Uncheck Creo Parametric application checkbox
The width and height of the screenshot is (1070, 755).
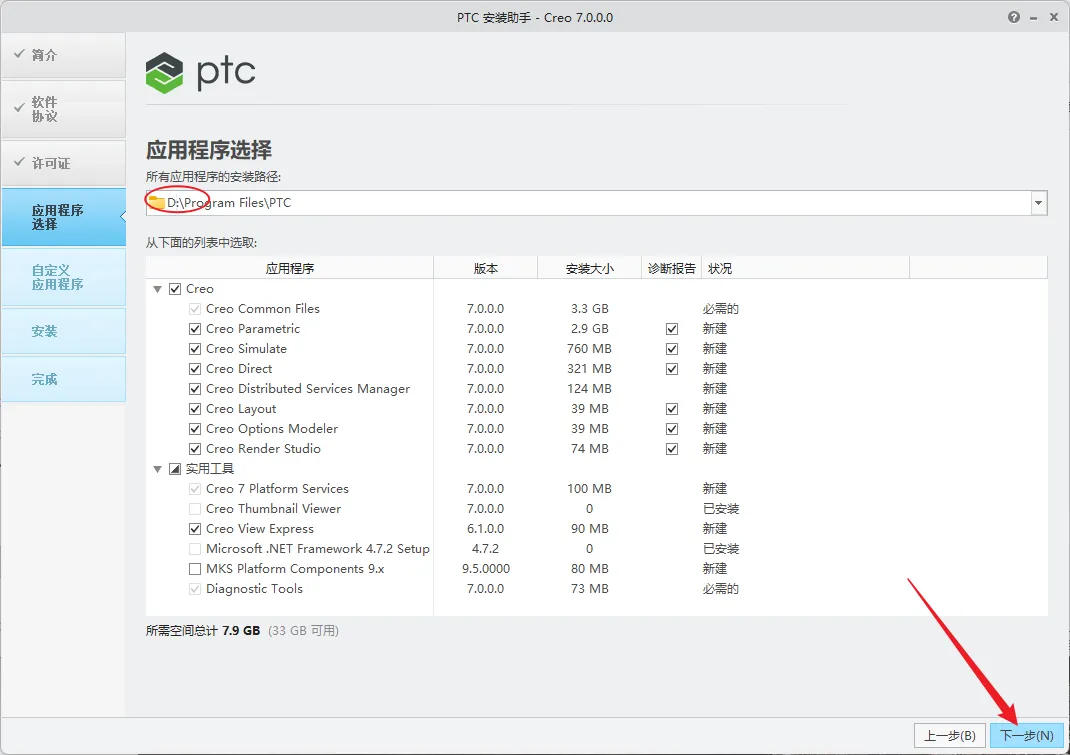pos(194,329)
